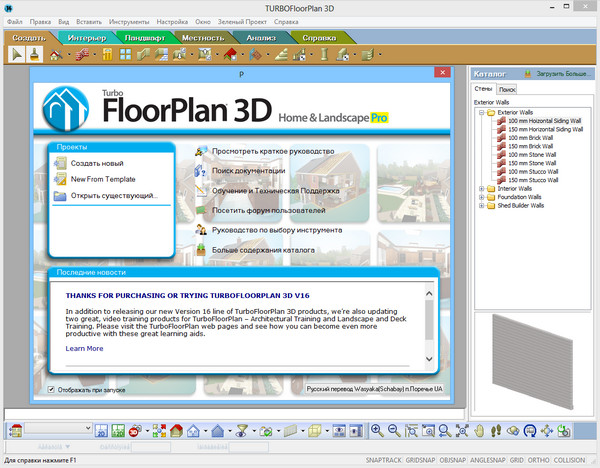Choose the red brick wall tool
This screenshot has width=600, height=468.
pos(82,55)
